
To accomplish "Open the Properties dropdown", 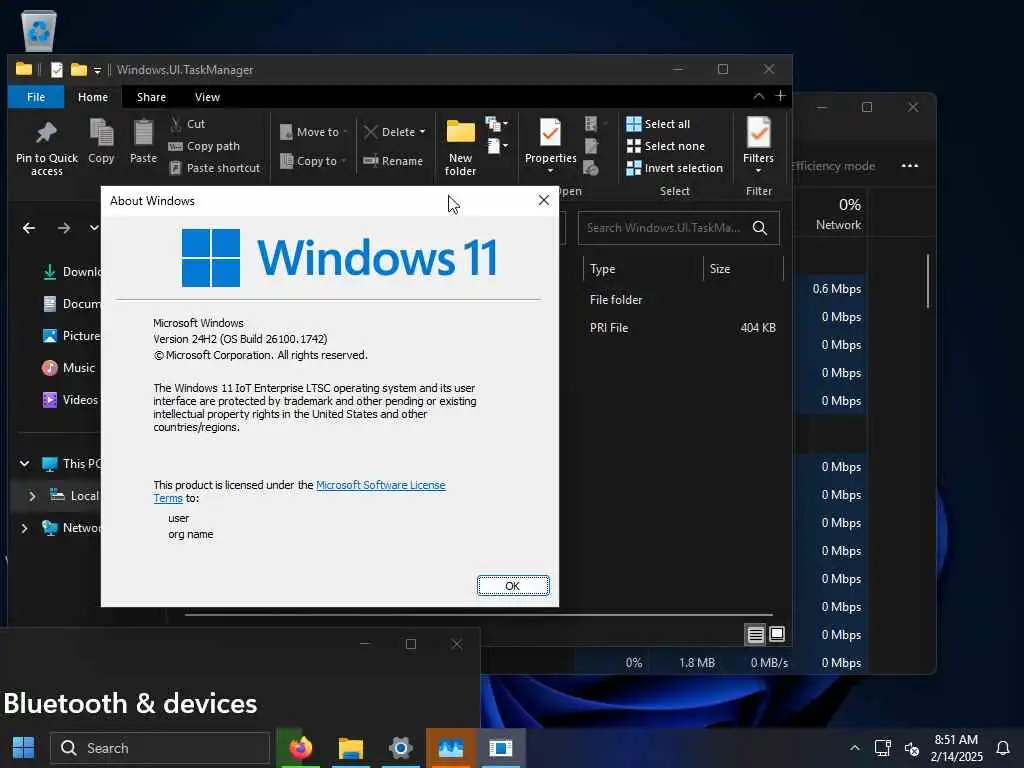I will (551, 171).
